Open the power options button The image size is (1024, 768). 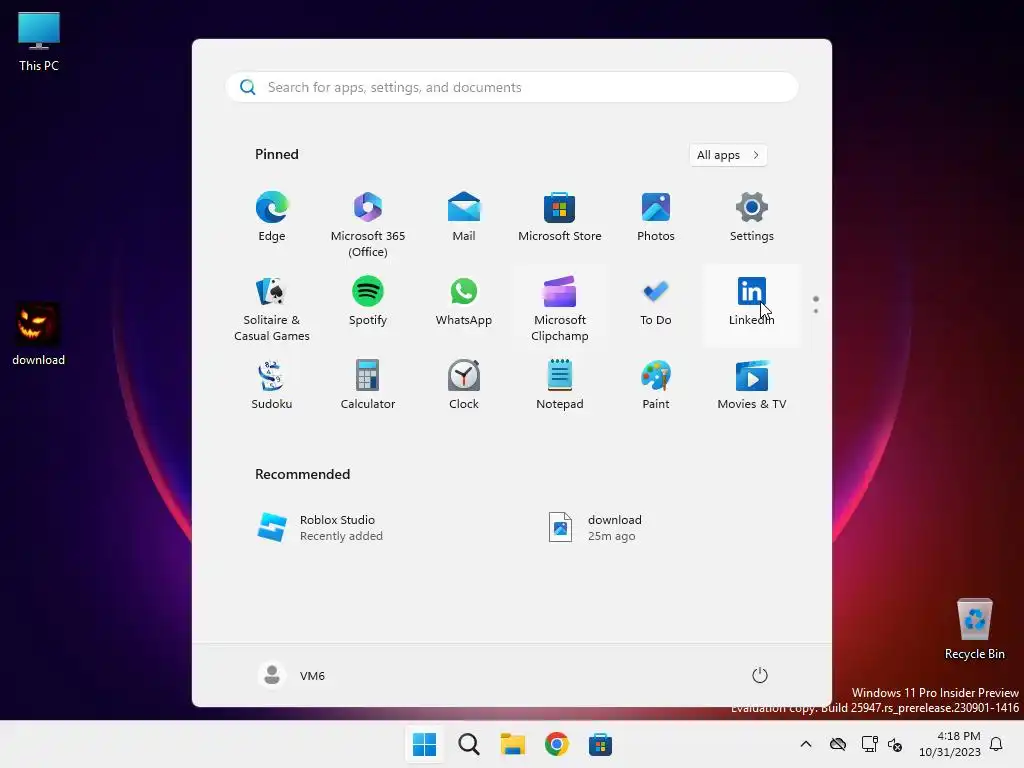point(760,675)
